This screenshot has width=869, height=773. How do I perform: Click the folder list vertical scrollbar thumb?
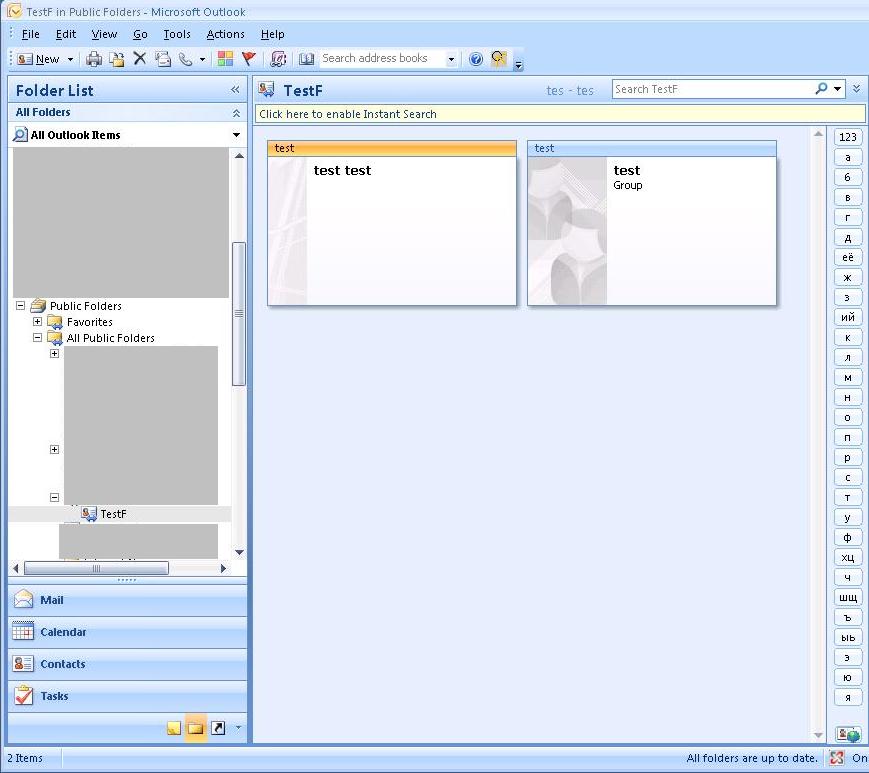pyautogui.click(x=239, y=314)
